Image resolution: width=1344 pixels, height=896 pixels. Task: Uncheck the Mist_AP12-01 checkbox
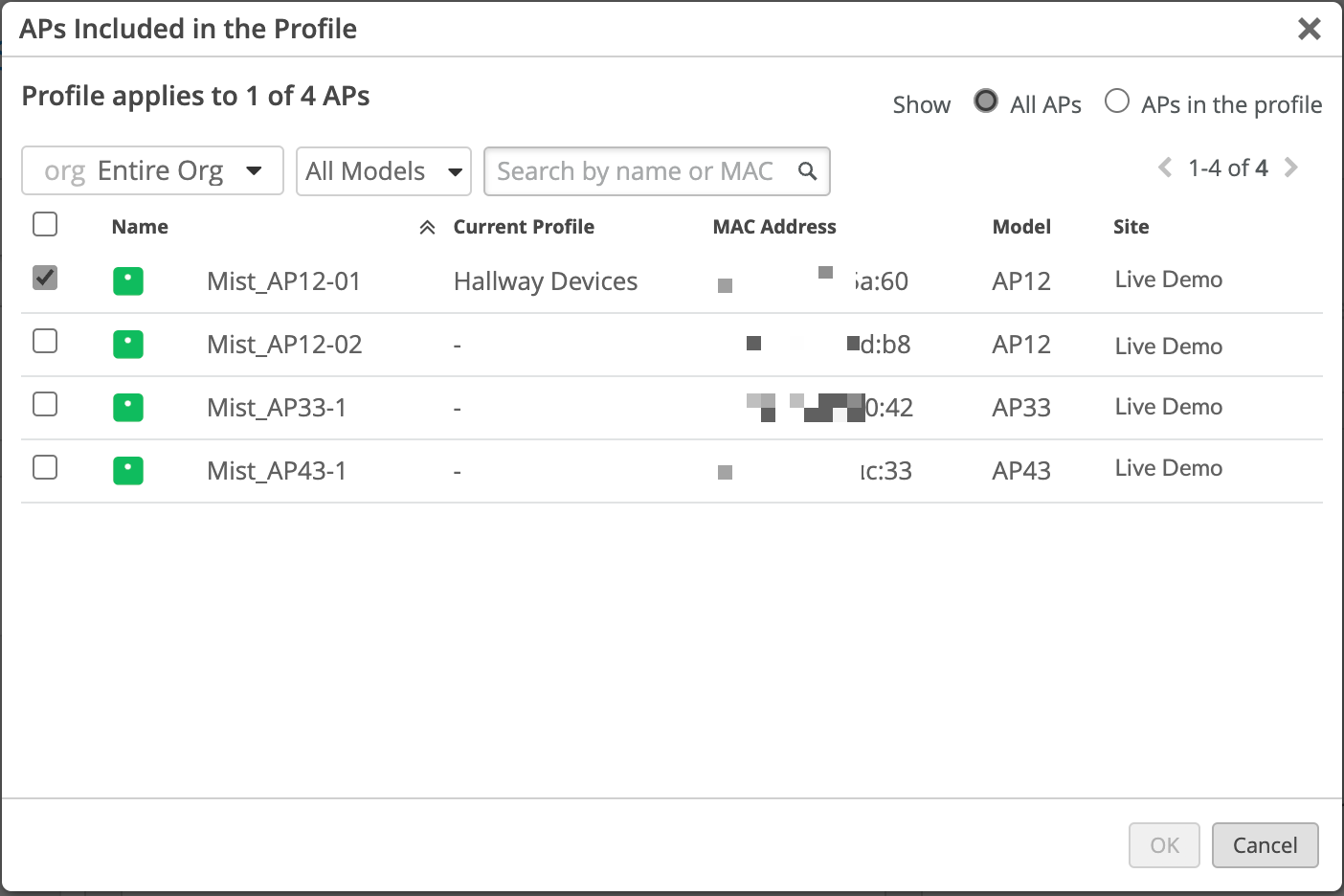click(45, 278)
